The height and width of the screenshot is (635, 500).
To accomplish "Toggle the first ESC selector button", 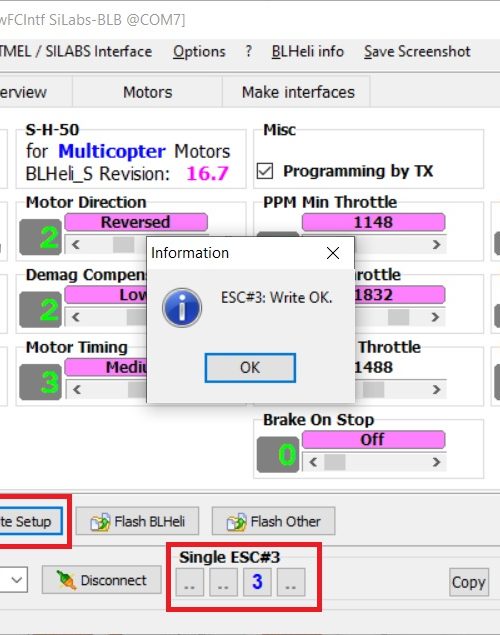I will pos(189,582).
